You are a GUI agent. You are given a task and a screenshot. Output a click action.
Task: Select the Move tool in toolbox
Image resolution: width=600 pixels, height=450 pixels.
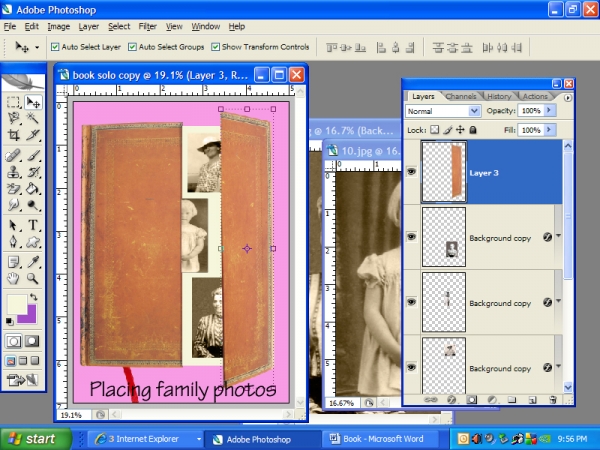coord(33,103)
